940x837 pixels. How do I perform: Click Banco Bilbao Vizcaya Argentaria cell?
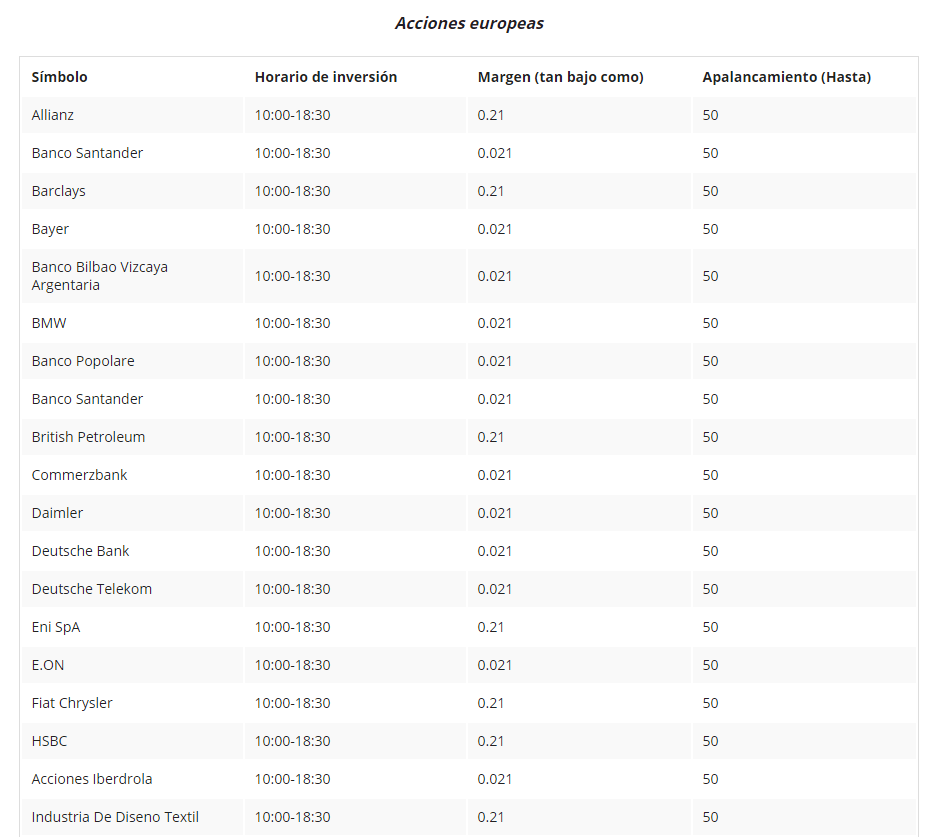100,276
